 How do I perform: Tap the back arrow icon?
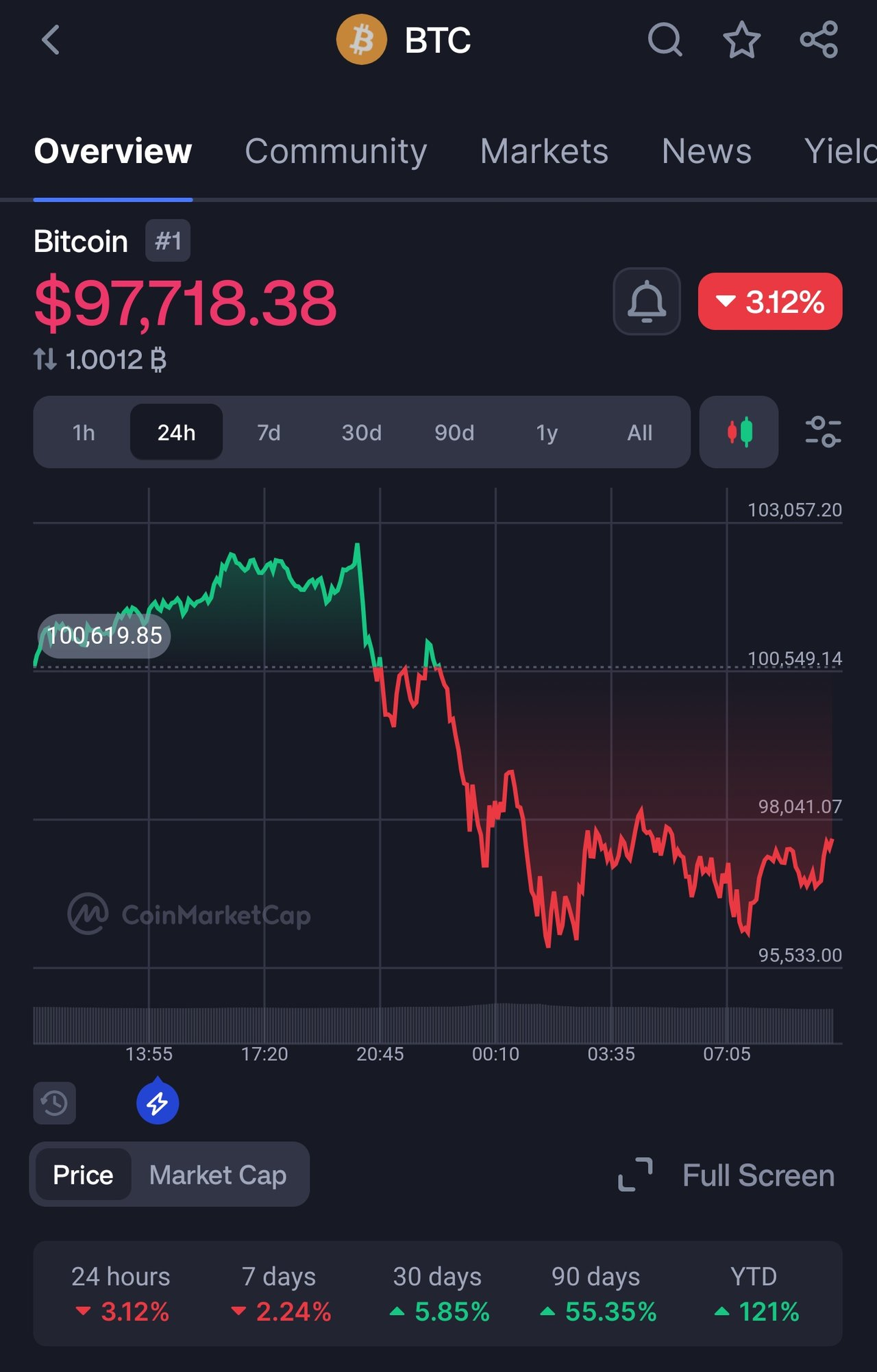pos(51,40)
